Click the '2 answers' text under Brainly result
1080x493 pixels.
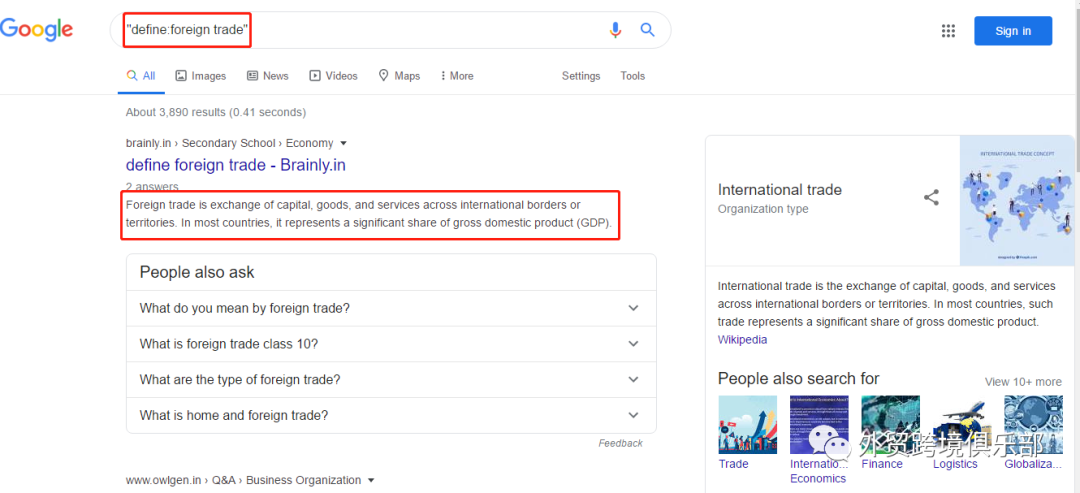coord(152,187)
